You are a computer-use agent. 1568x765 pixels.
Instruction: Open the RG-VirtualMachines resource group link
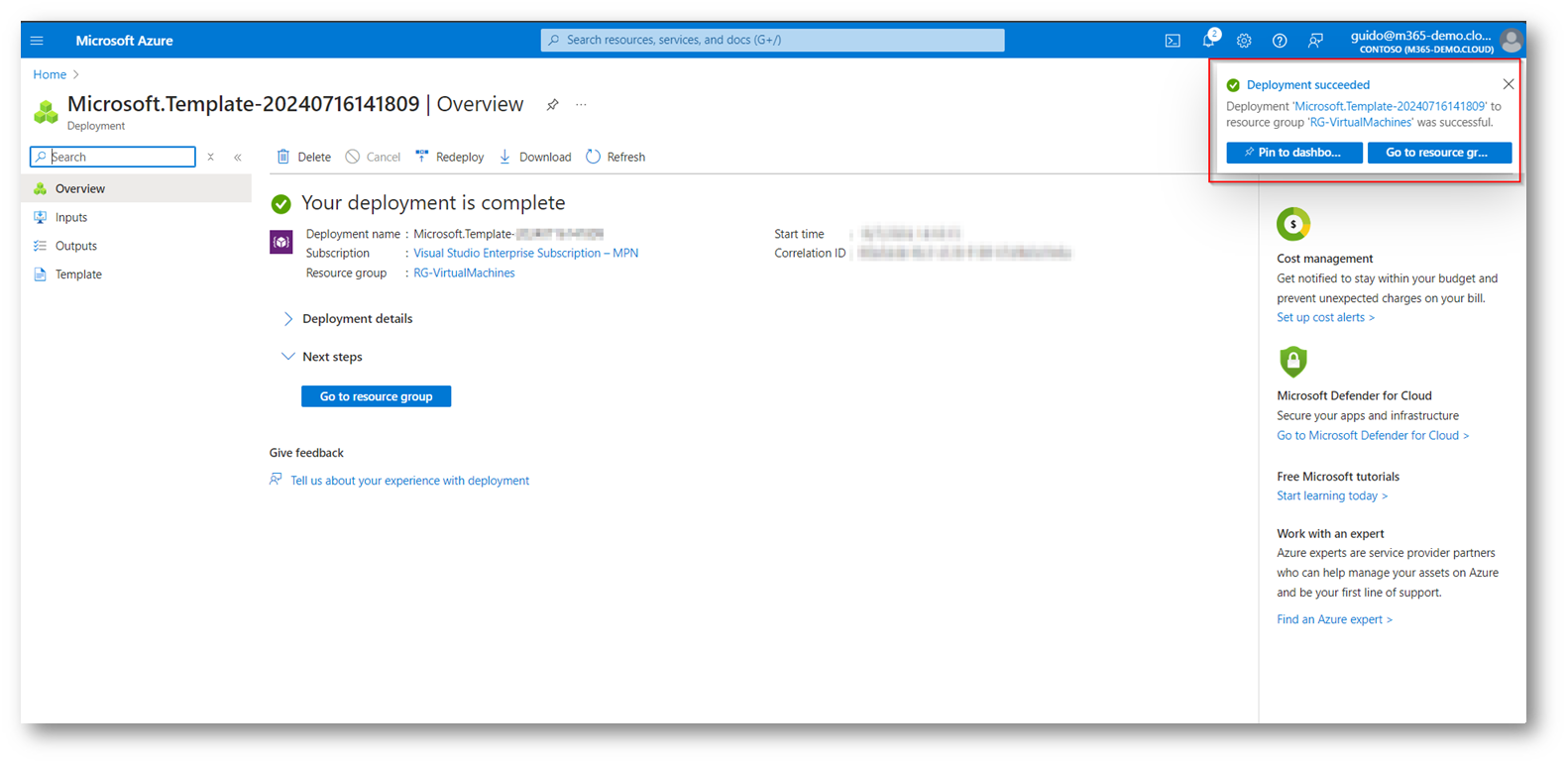pos(464,273)
